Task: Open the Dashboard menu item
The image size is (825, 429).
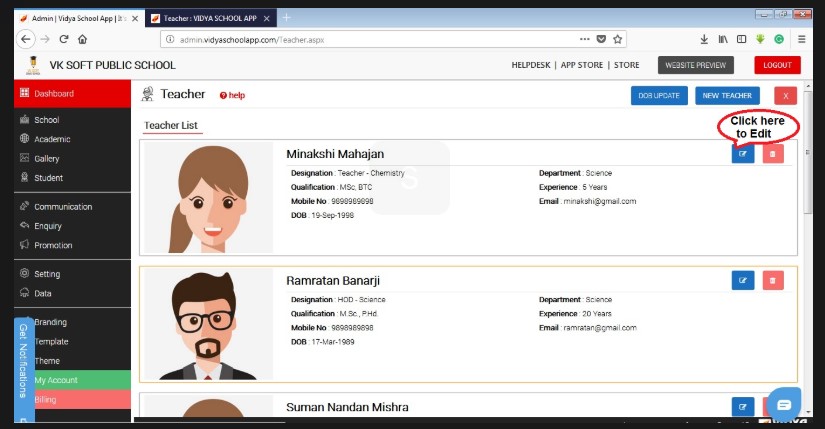Action: click(72, 94)
